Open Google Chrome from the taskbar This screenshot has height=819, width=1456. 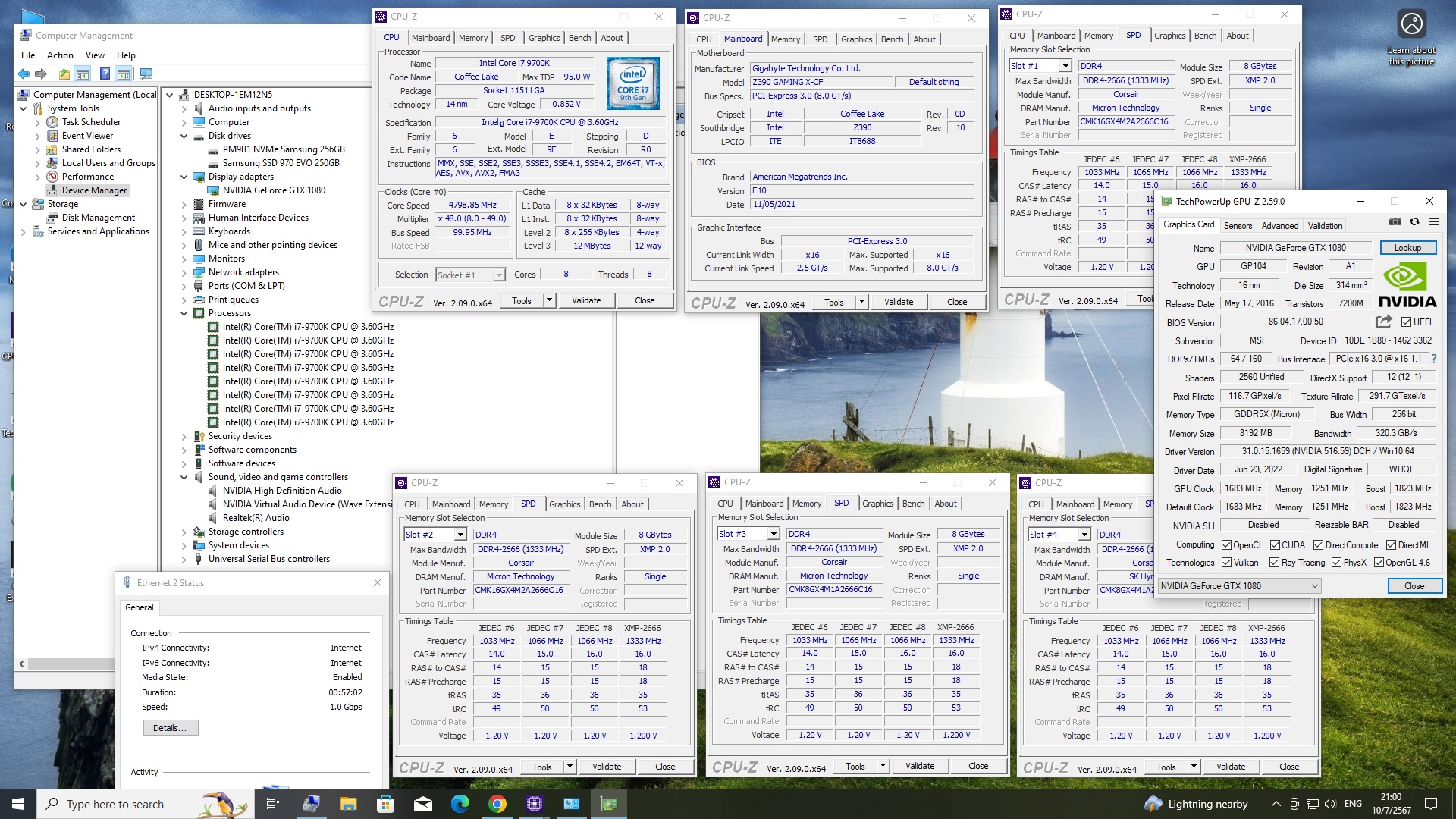click(x=497, y=804)
